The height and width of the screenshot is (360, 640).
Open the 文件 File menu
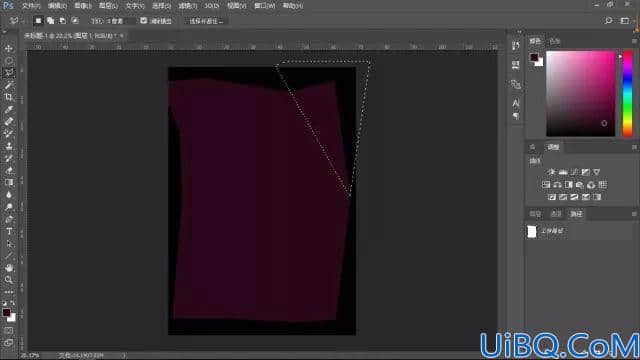[x=31, y=6]
